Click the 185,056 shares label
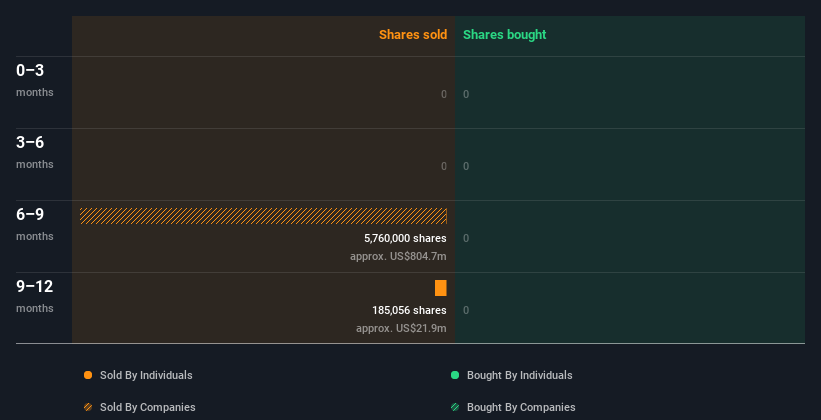Viewport: 821px width, 420px height. coord(409,310)
